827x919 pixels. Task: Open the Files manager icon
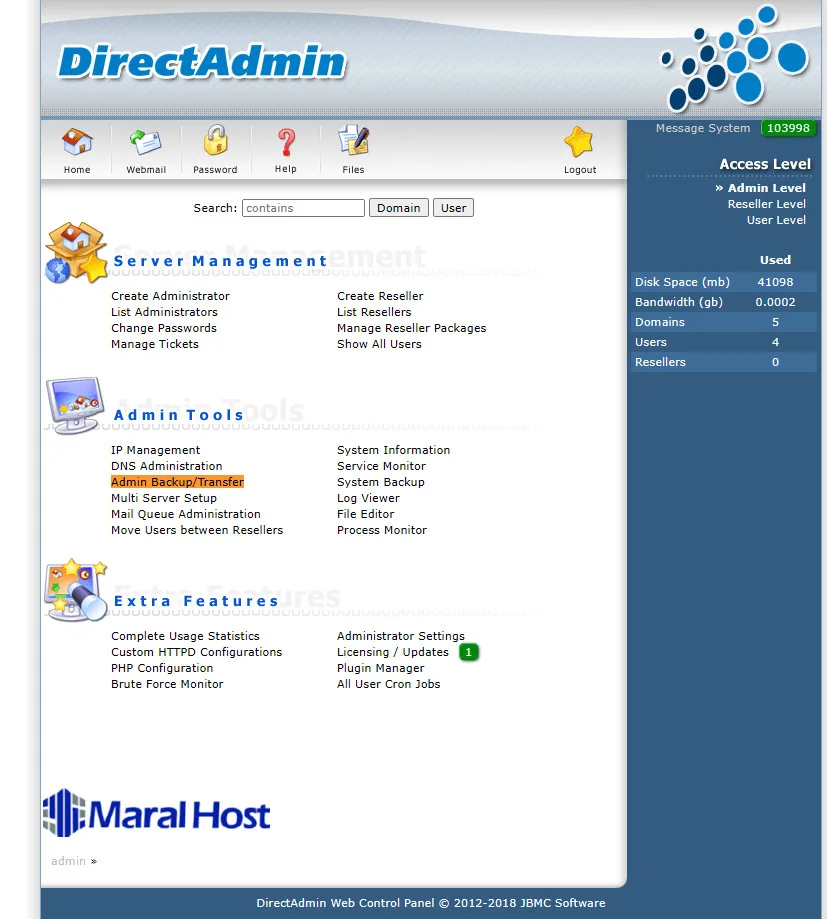pyautogui.click(x=352, y=148)
